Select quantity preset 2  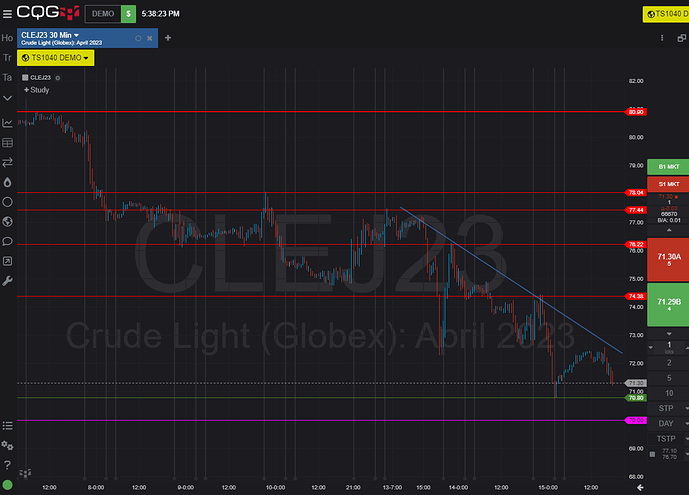click(669, 363)
